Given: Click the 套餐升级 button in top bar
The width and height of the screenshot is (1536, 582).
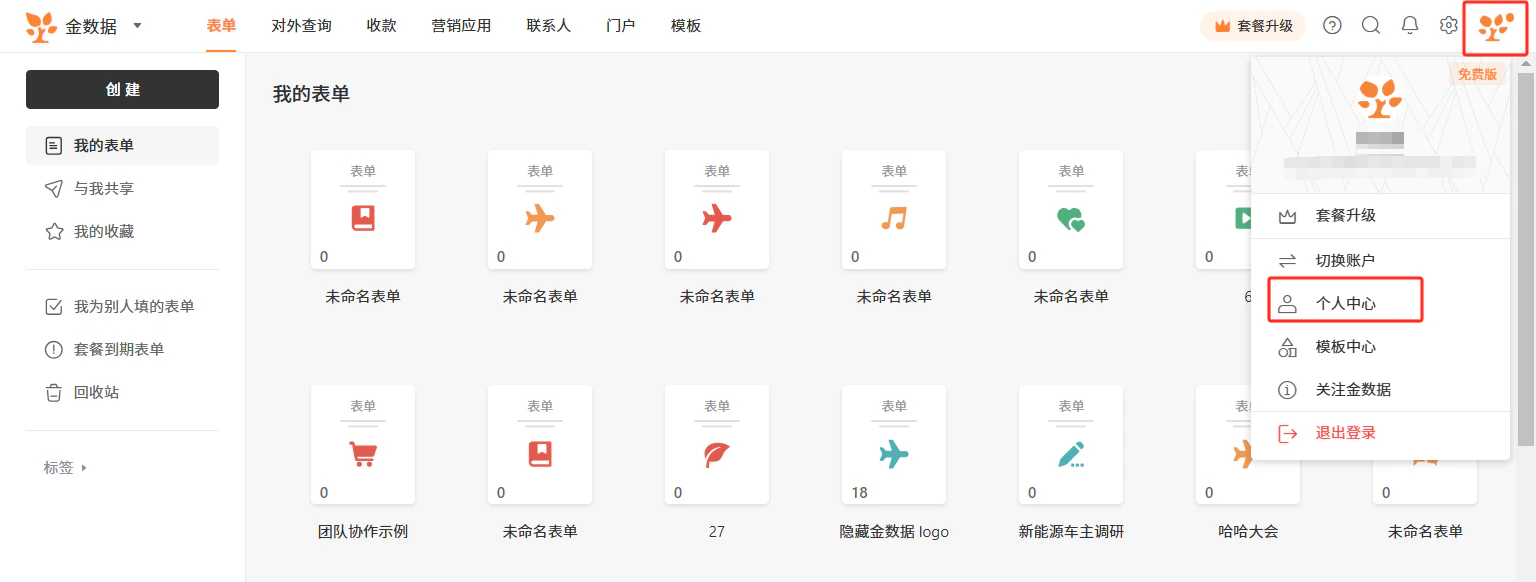Looking at the screenshot, I should tap(1253, 26).
